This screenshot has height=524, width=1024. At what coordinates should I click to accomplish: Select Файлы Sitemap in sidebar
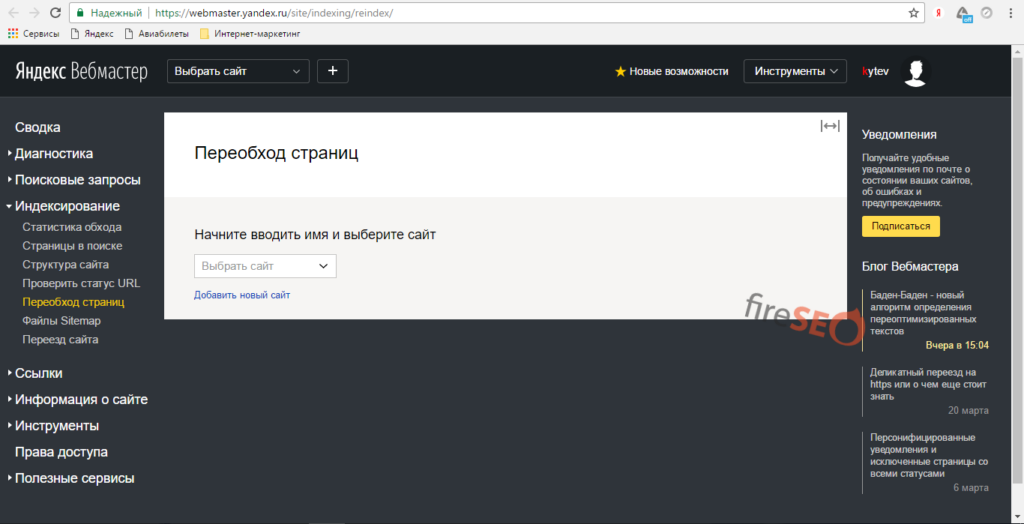coord(61,321)
